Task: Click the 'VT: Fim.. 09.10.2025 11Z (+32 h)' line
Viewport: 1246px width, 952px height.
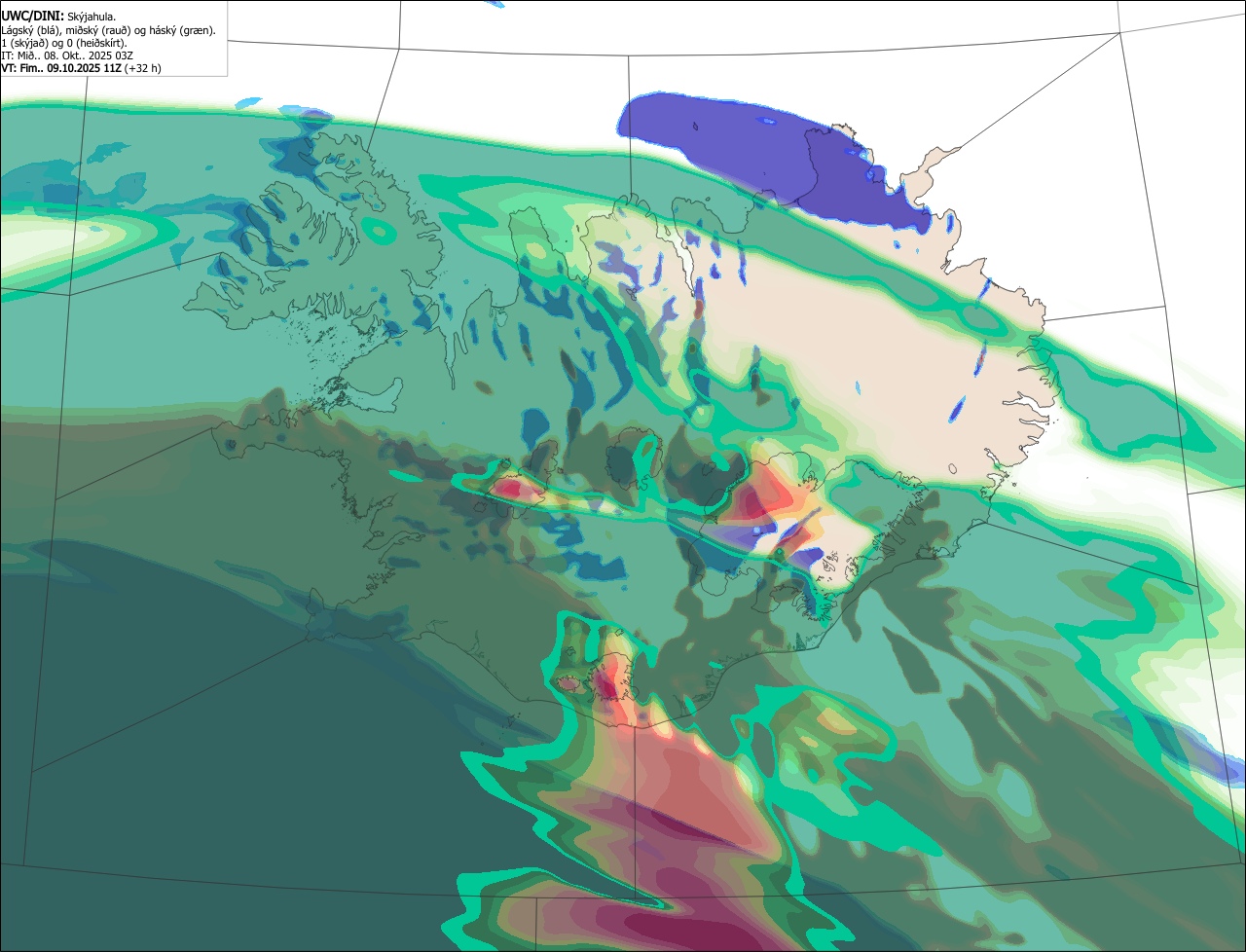Action: click(82, 68)
